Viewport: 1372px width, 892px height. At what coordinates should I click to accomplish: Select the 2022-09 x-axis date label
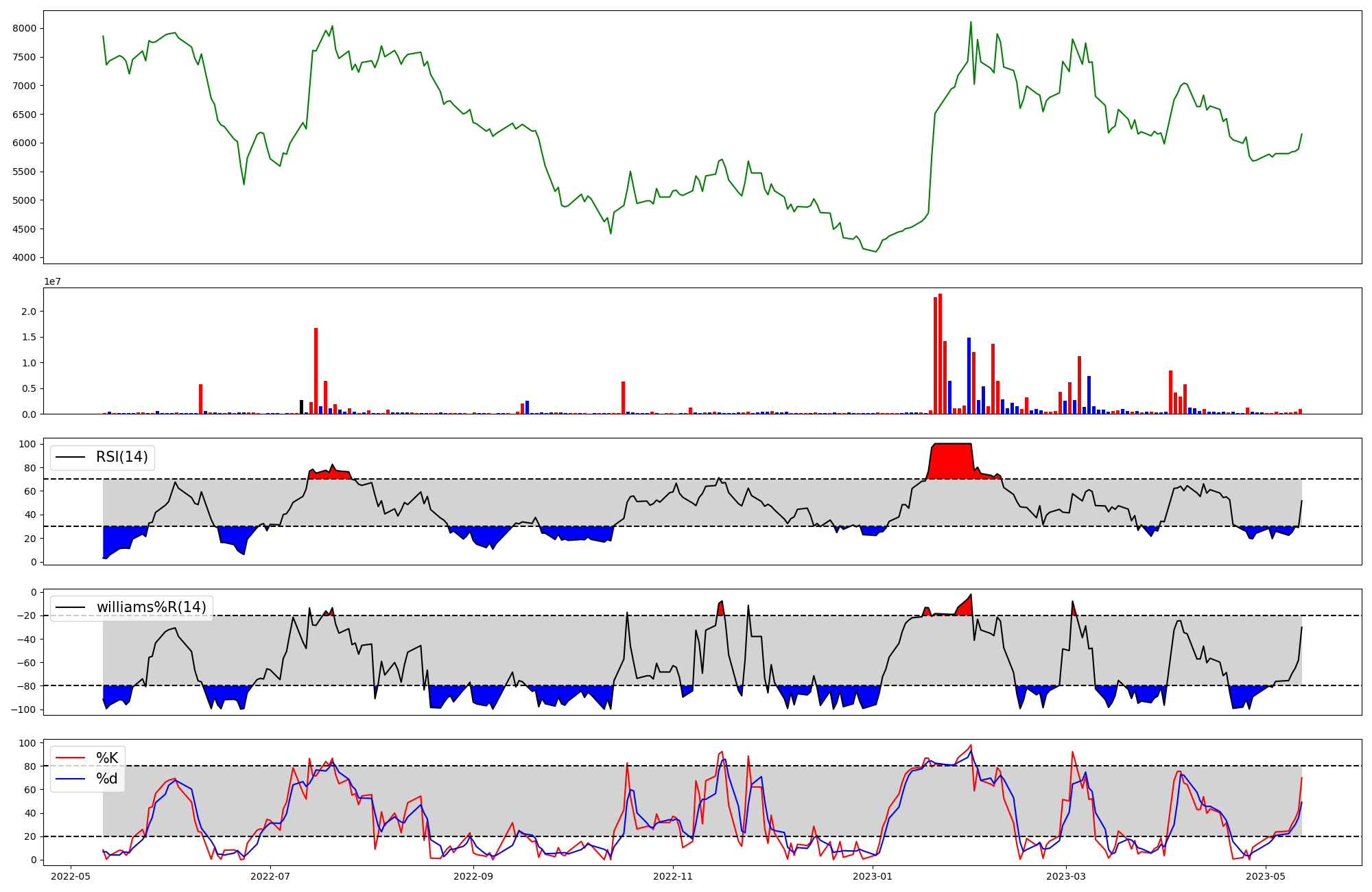coord(473,876)
